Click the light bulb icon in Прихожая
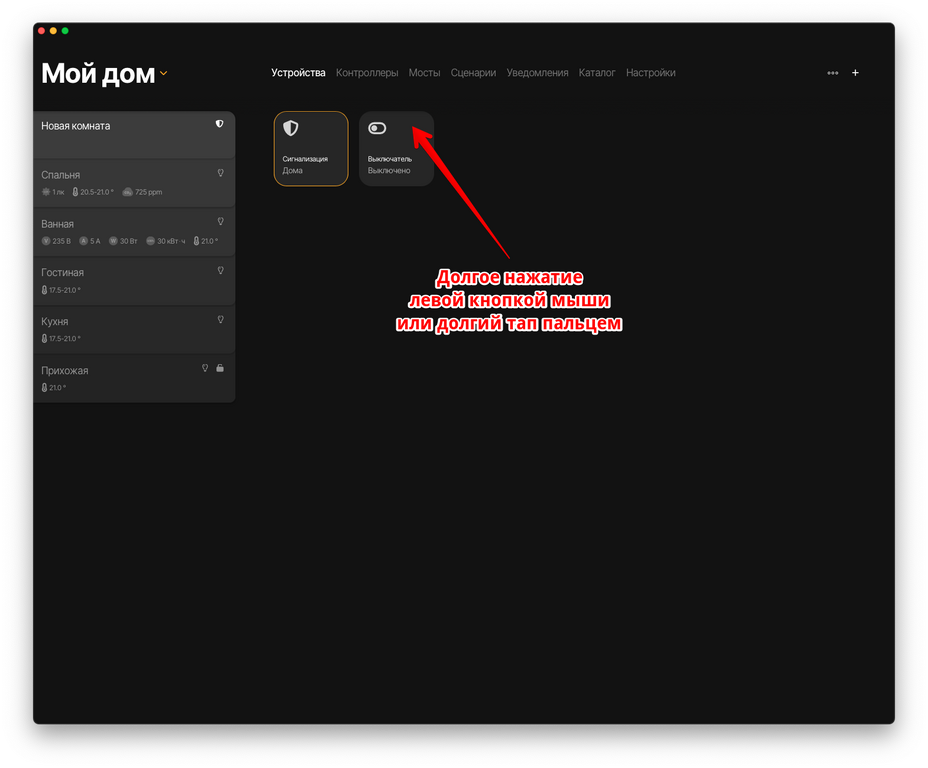 tap(205, 369)
